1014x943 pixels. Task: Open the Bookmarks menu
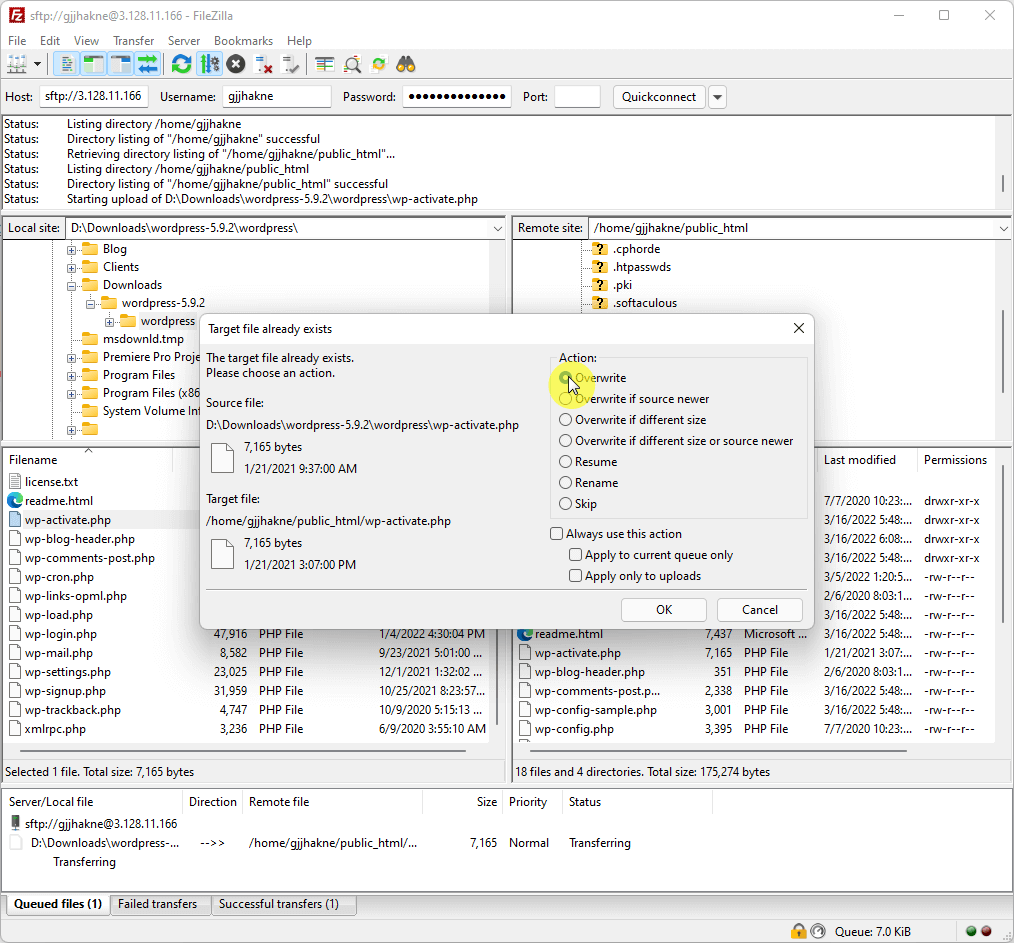(243, 41)
